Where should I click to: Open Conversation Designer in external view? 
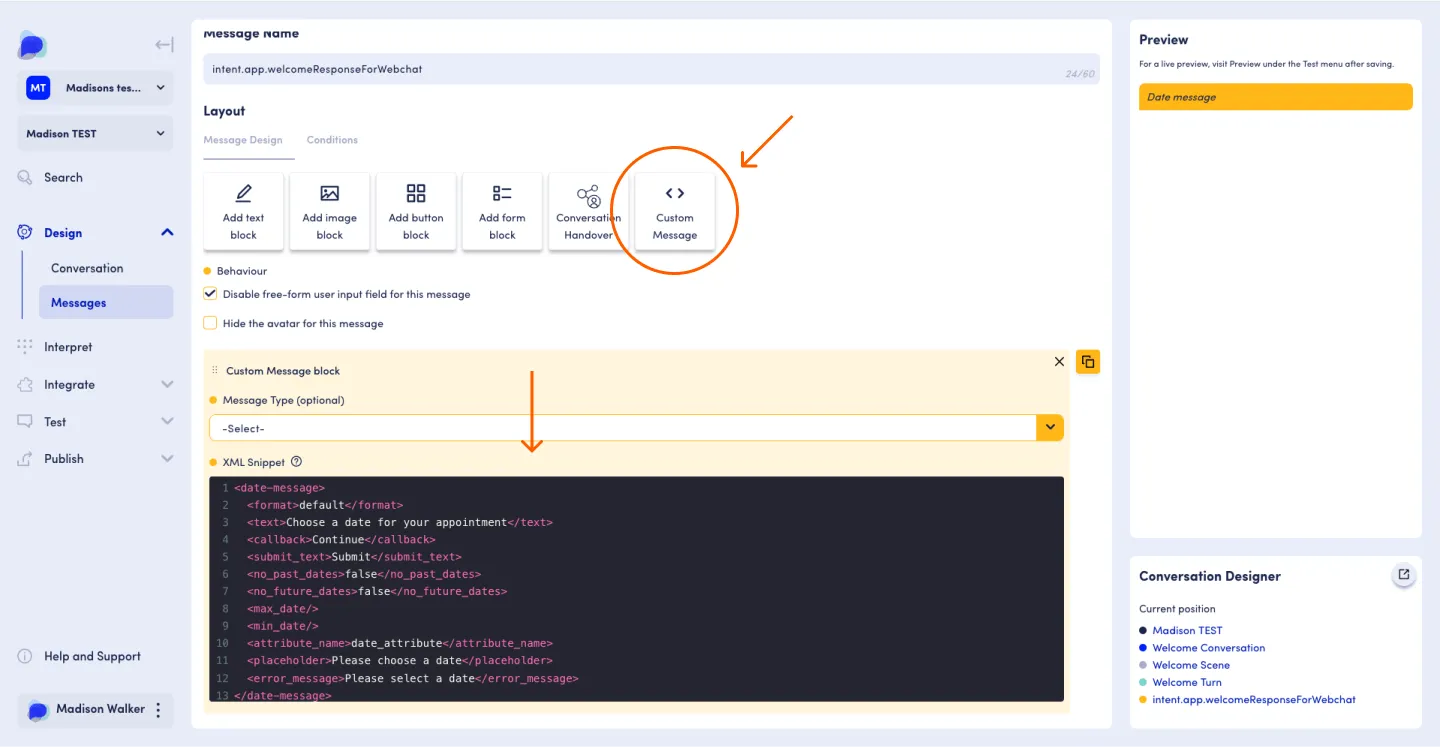click(1404, 575)
